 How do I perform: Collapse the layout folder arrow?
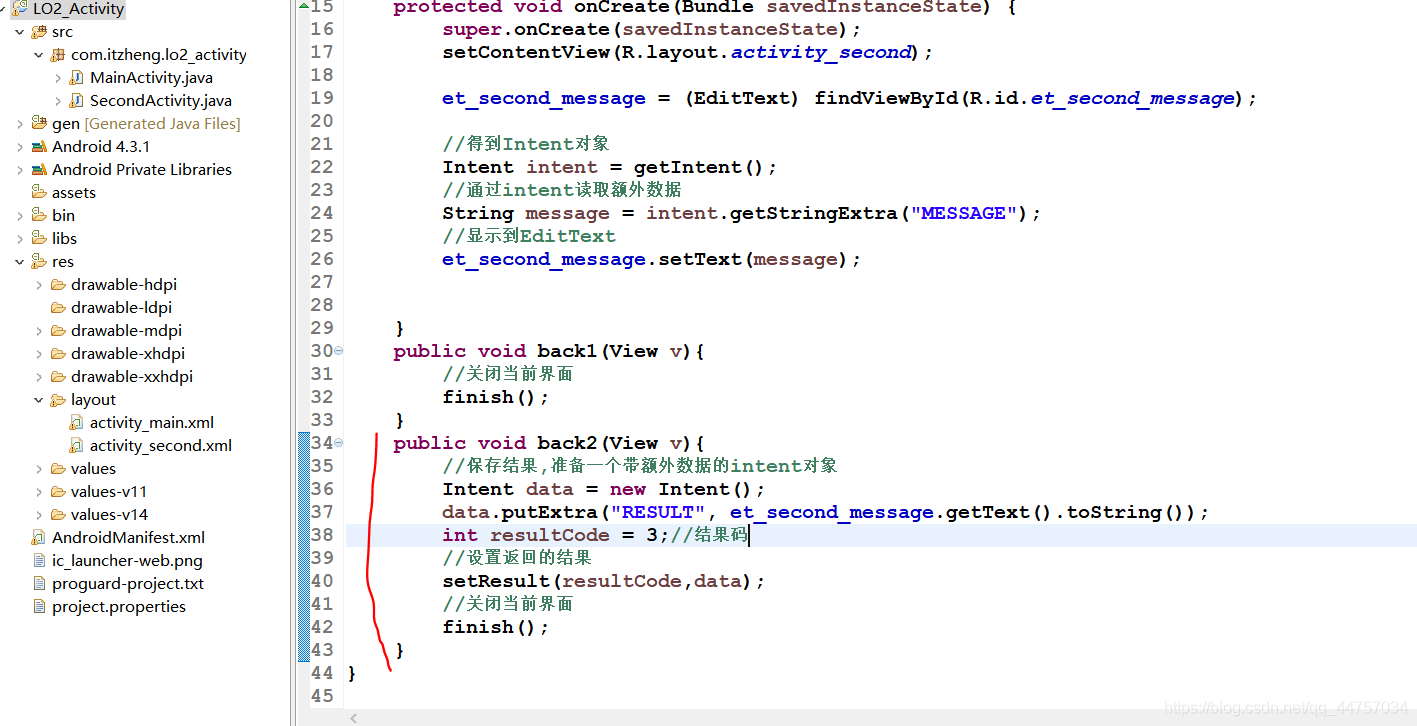(39, 400)
